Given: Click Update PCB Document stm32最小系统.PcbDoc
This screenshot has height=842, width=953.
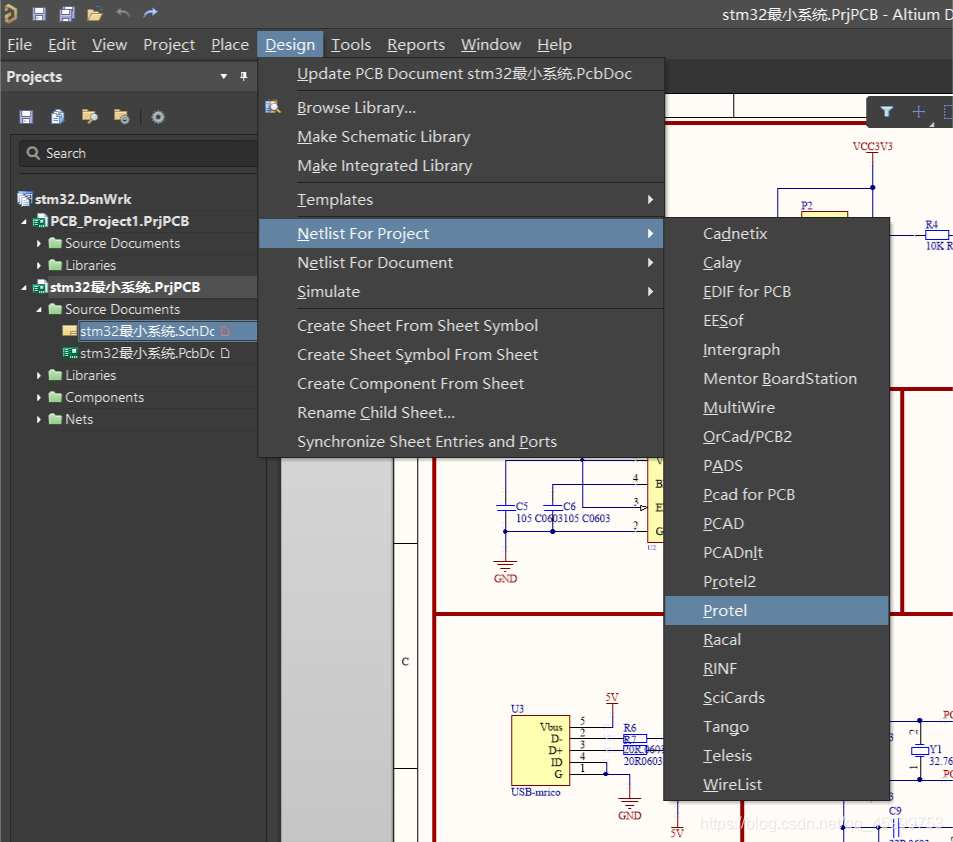Looking at the screenshot, I should (x=464, y=74).
